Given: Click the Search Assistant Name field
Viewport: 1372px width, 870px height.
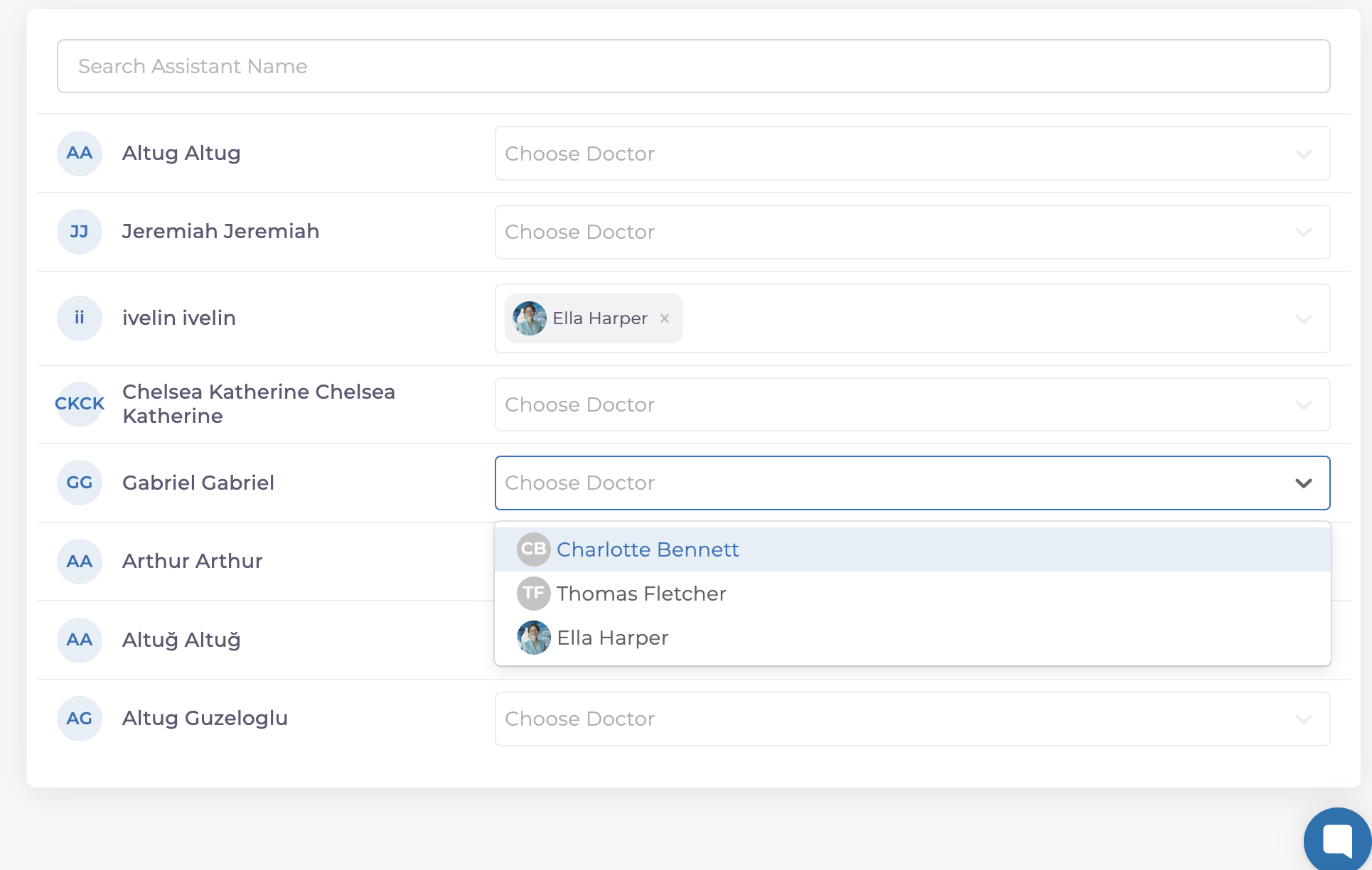Looking at the screenshot, I should (693, 66).
